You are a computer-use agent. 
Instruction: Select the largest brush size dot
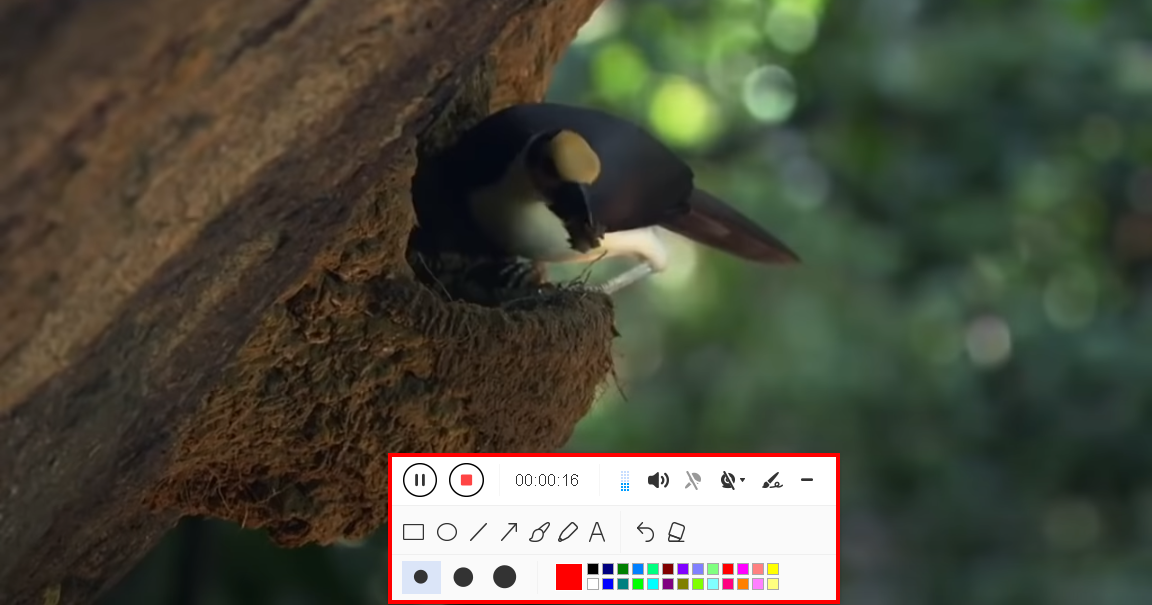click(504, 577)
